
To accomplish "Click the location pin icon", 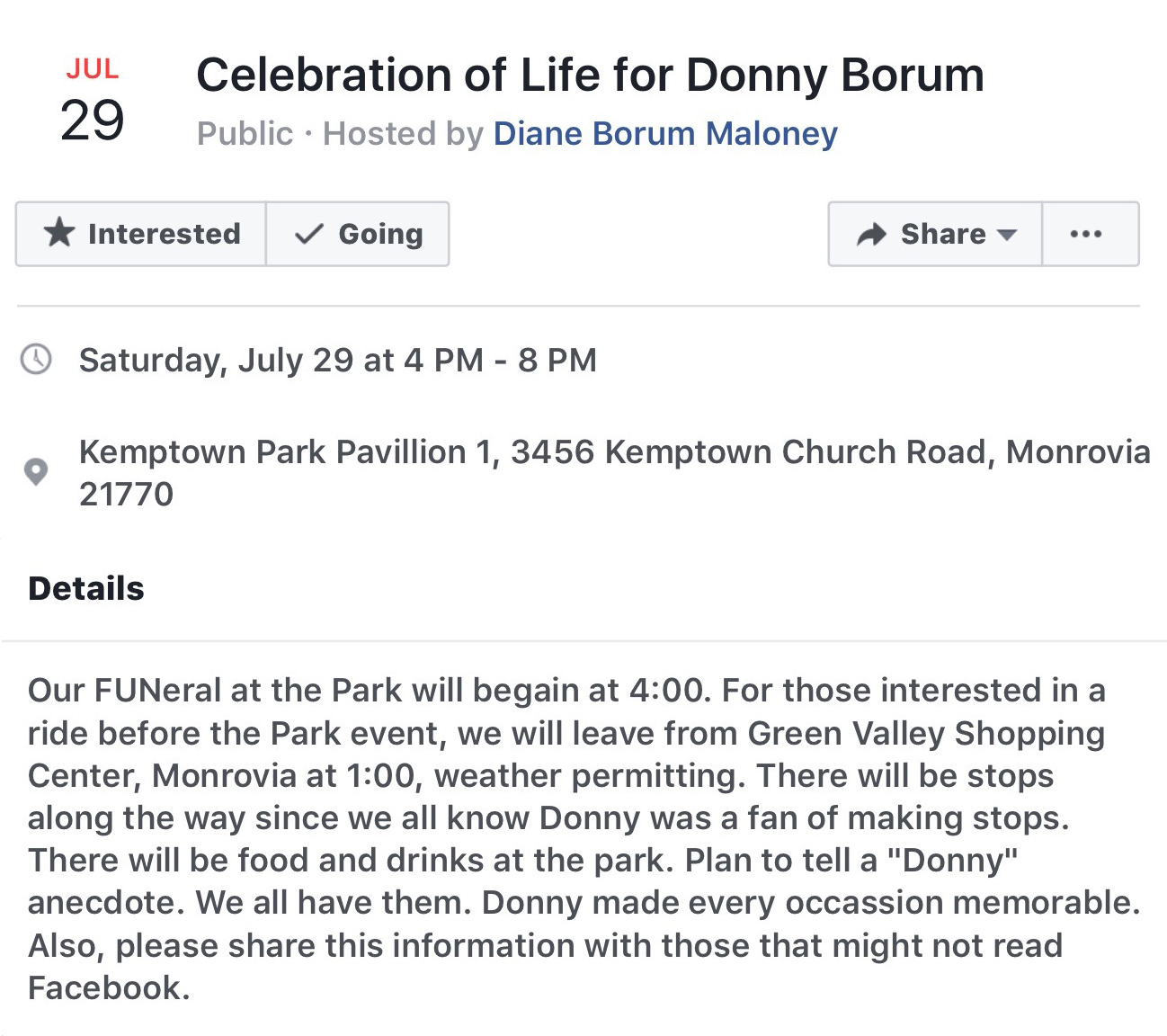I will tap(35, 471).
